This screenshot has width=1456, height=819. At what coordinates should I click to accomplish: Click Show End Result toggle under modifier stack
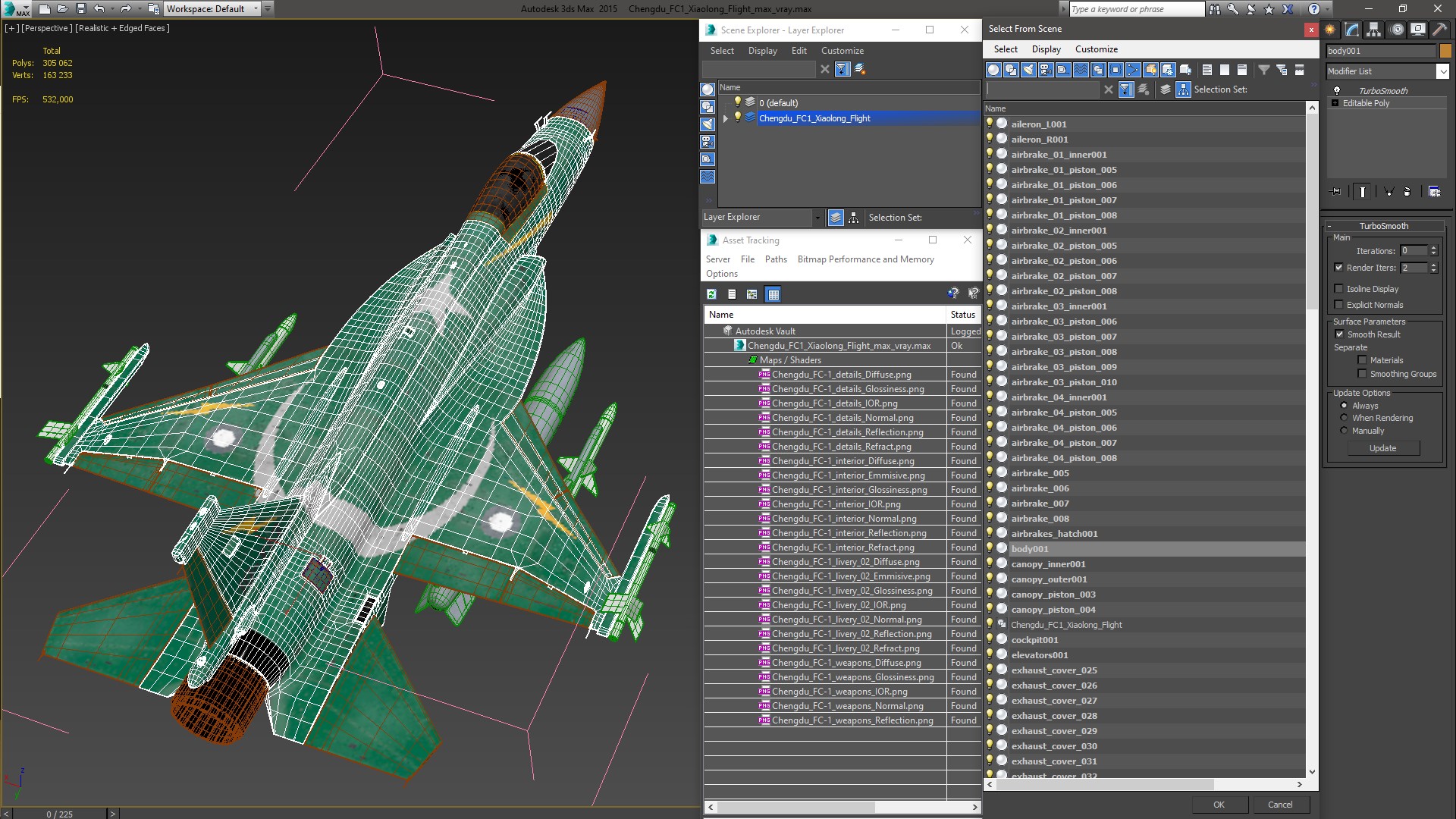point(1363,192)
